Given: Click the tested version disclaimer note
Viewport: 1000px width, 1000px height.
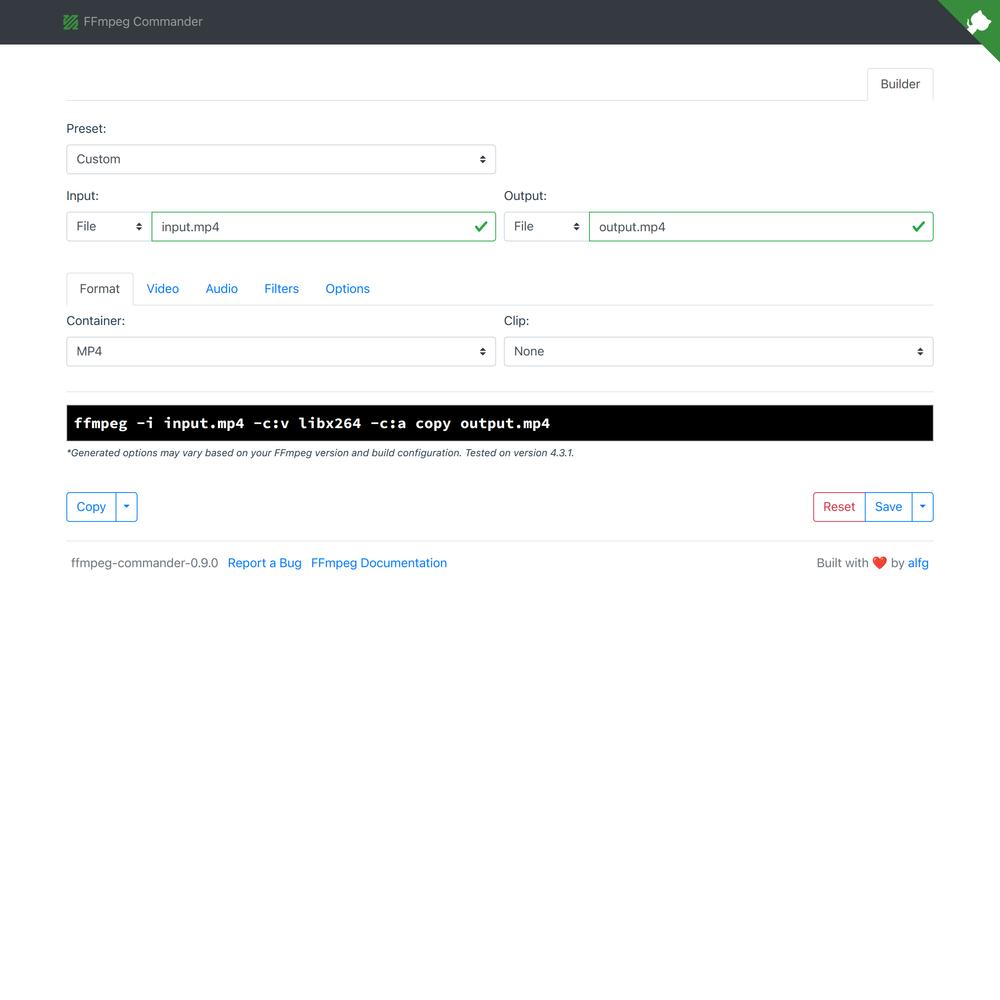Looking at the screenshot, I should point(320,453).
